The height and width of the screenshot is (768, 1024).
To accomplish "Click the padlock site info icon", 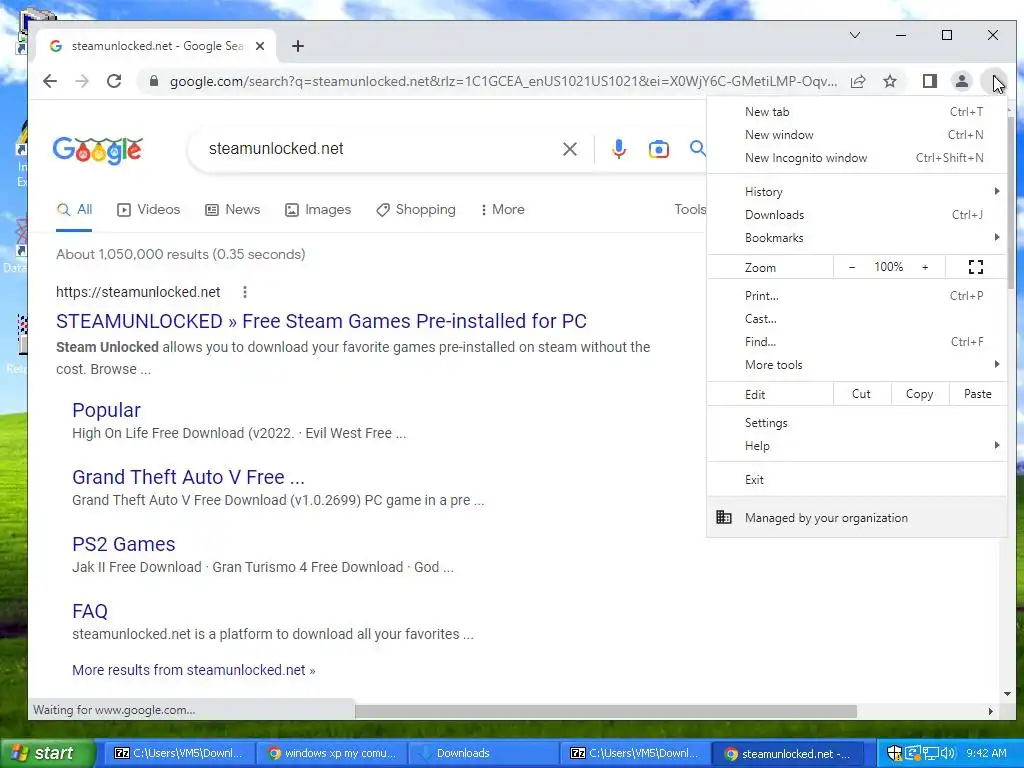I will (154, 81).
